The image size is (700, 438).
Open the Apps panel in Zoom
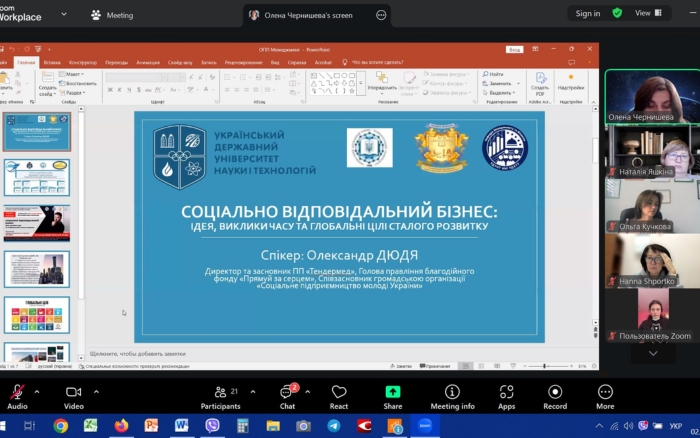[507, 392]
